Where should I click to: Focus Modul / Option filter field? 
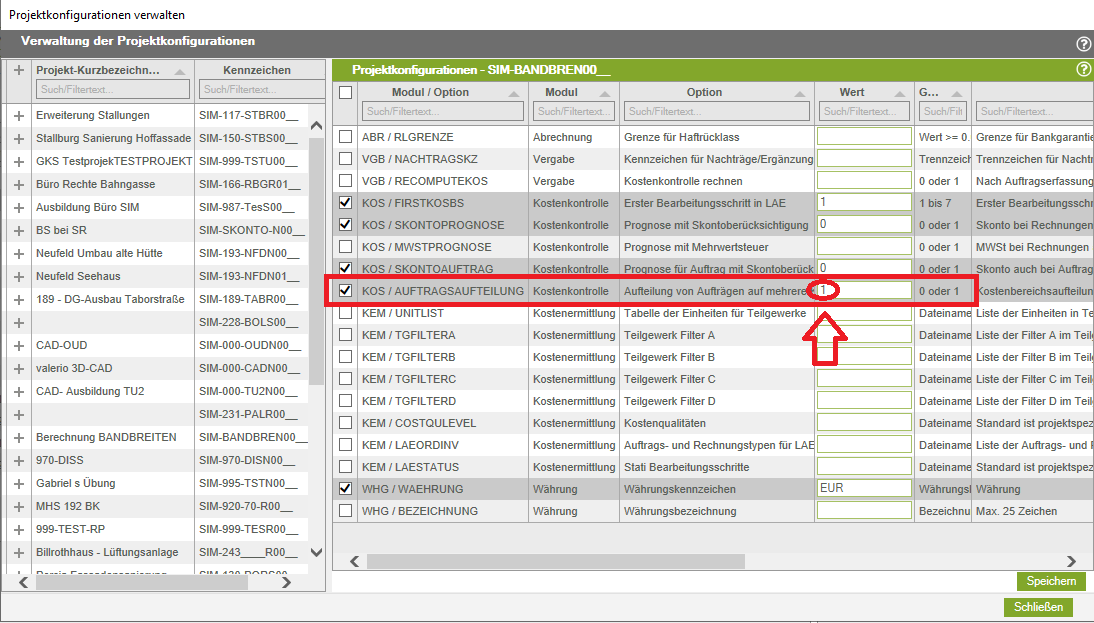point(442,111)
